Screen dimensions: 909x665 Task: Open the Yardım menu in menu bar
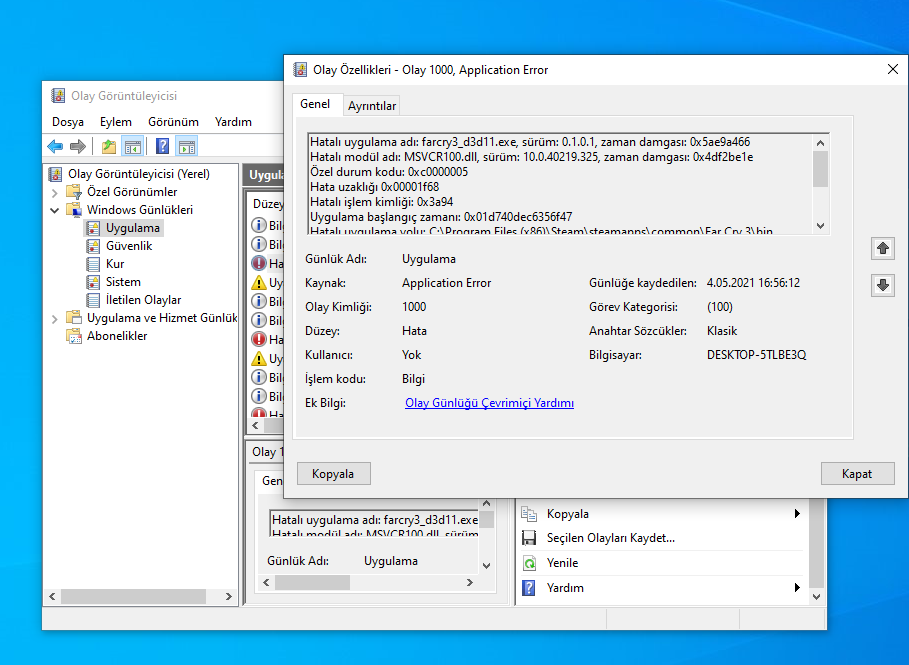pos(233,122)
